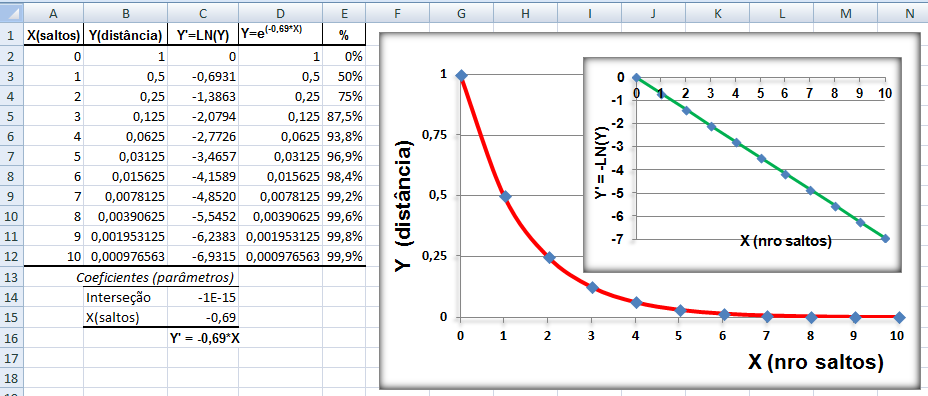
Task: Click the last inset marker at X=10
Action: point(885,238)
